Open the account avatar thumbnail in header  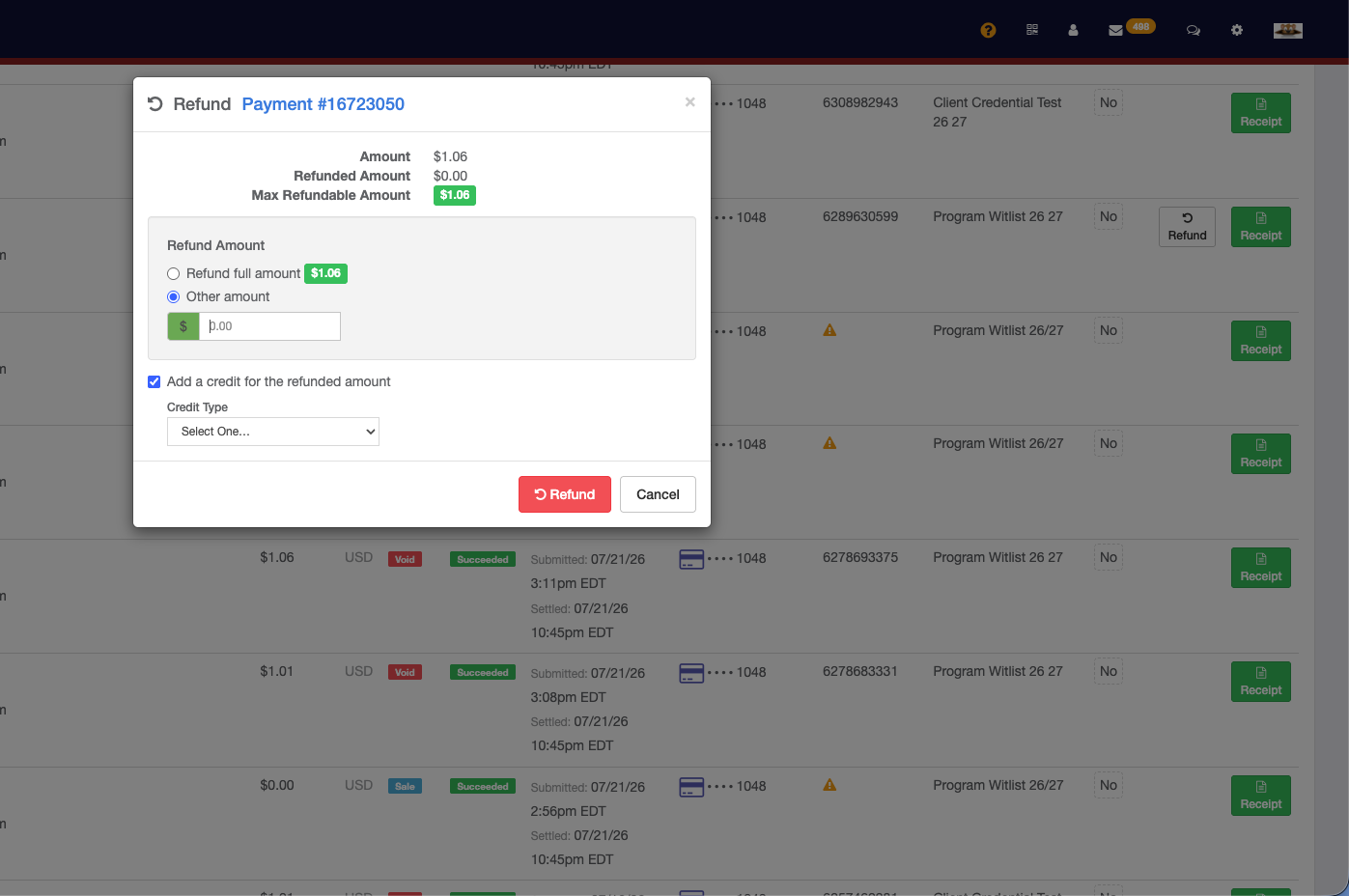pyautogui.click(x=1288, y=31)
